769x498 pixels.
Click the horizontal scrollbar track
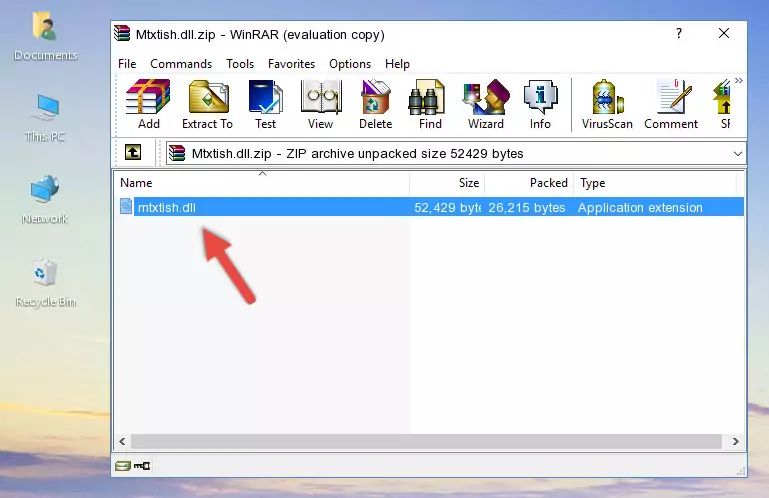(x=426, y=441)
